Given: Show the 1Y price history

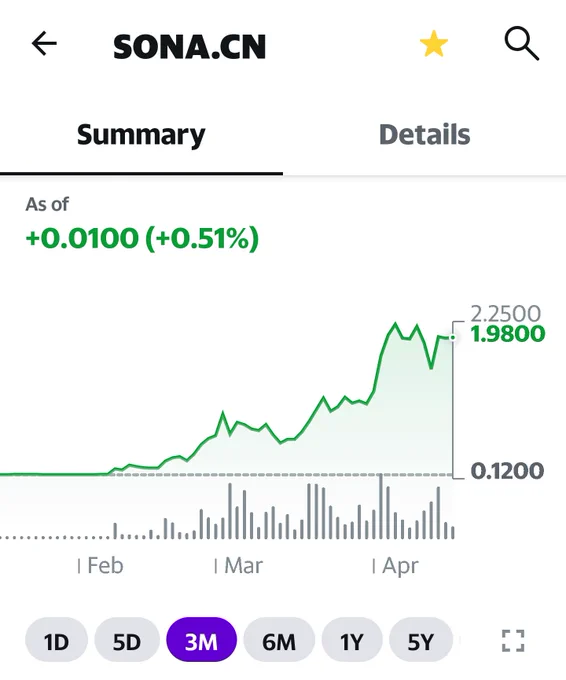Looking at the screenshot, I should pyautogui.click(x=352, y=641).
